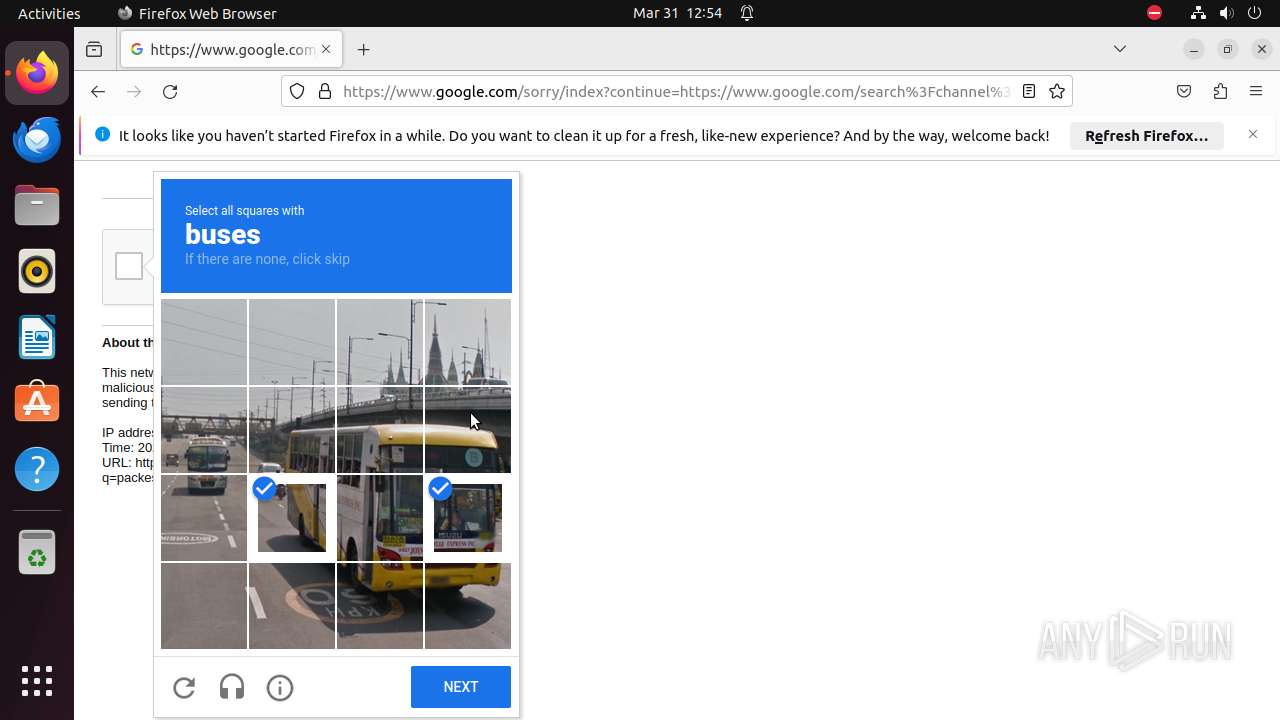Open network status icon in tray
1280x720 pixels.
tap(1198, 13)
